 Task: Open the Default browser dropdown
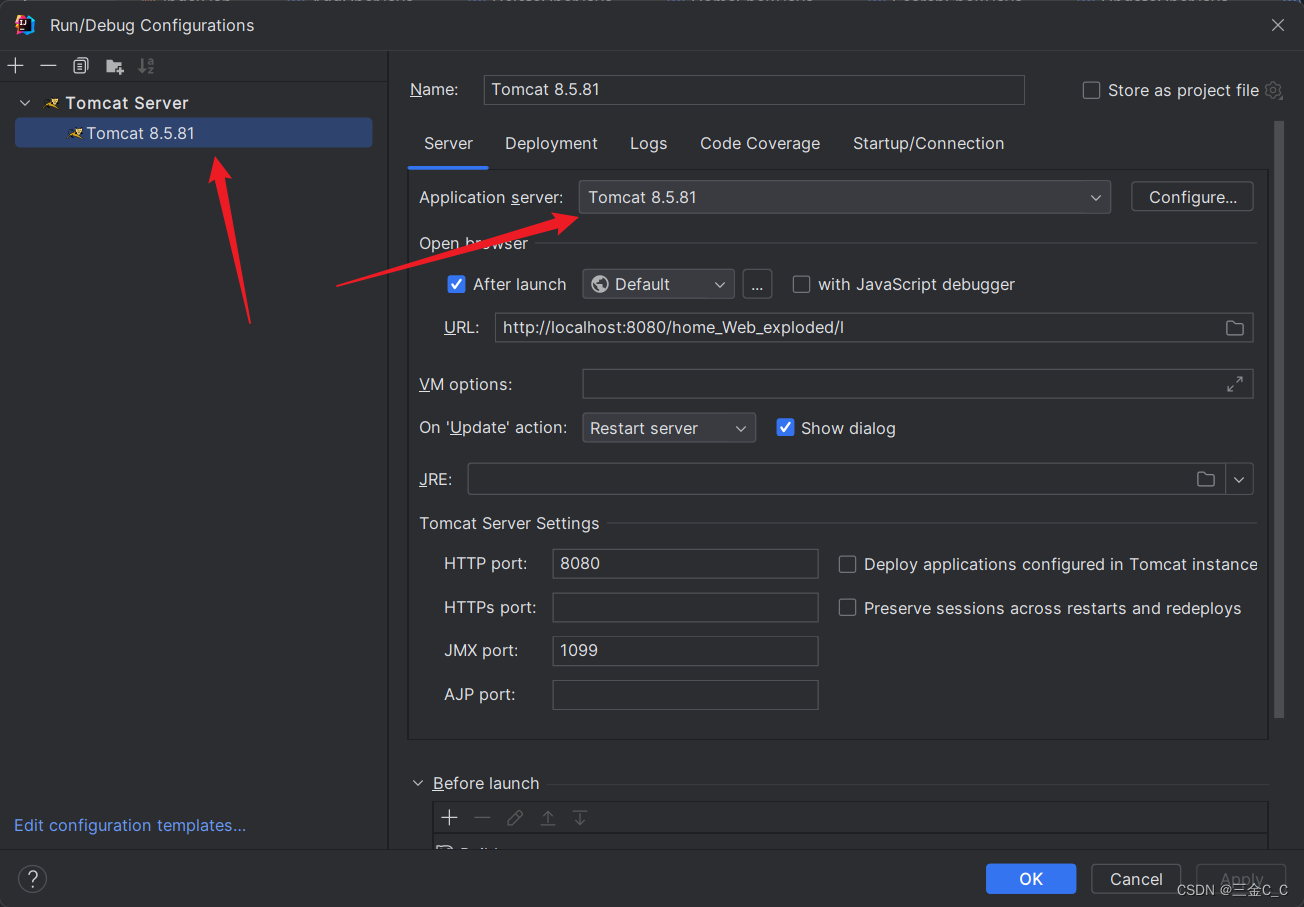pos(659,284)
